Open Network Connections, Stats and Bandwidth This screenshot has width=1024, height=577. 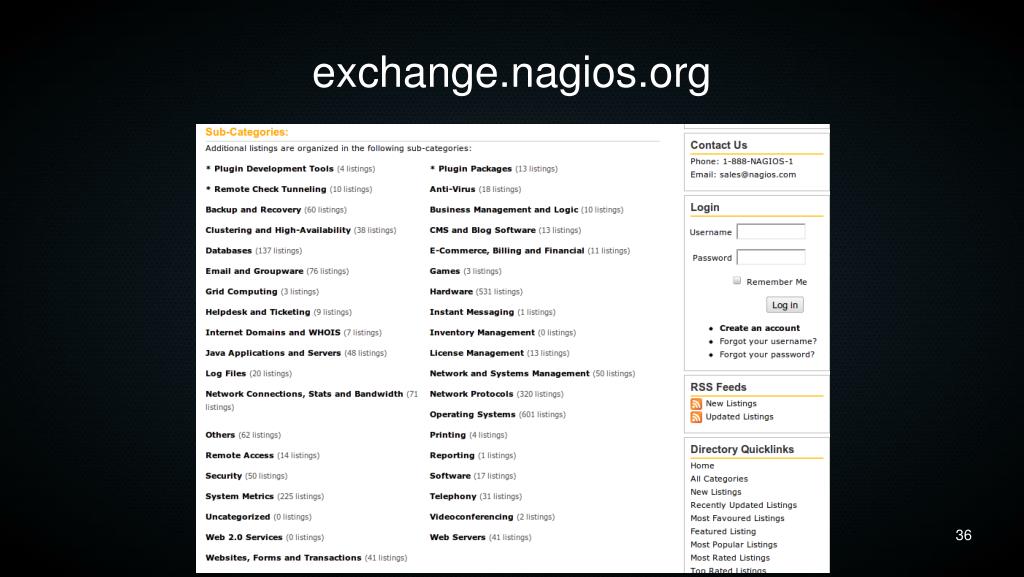coord(304,394)
